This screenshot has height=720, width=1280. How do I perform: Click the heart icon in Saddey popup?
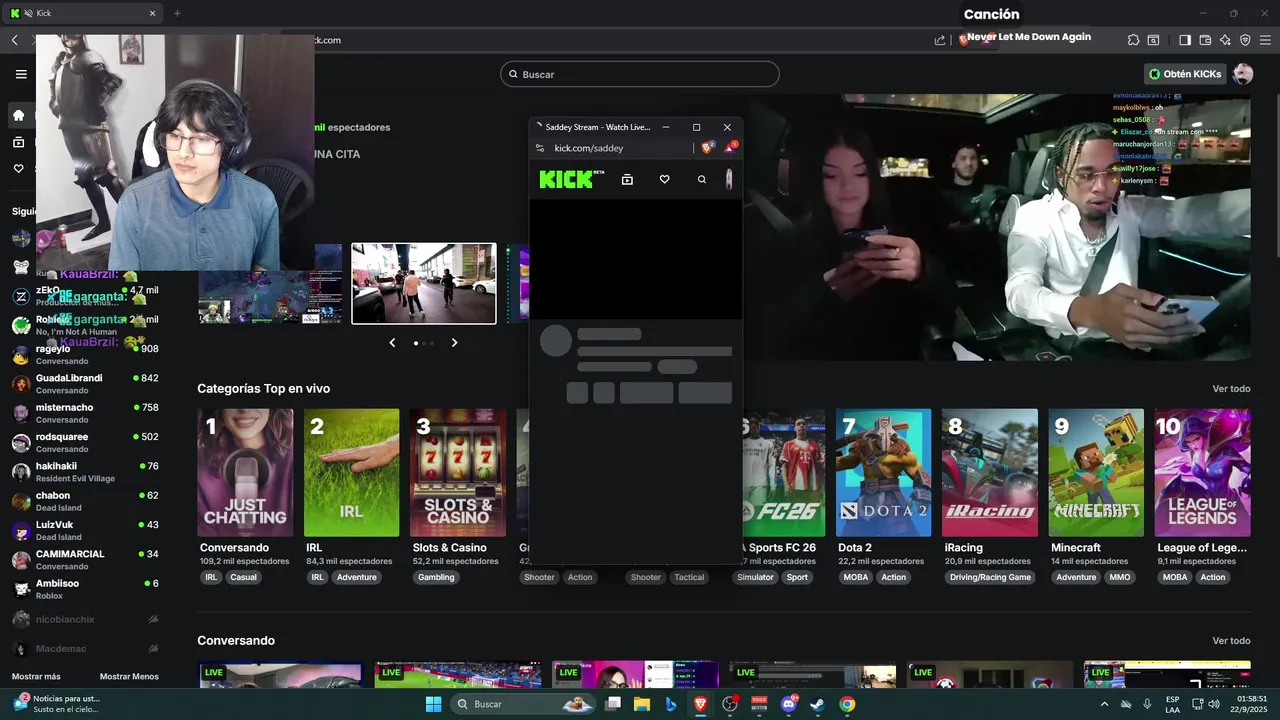click(664, 179)
